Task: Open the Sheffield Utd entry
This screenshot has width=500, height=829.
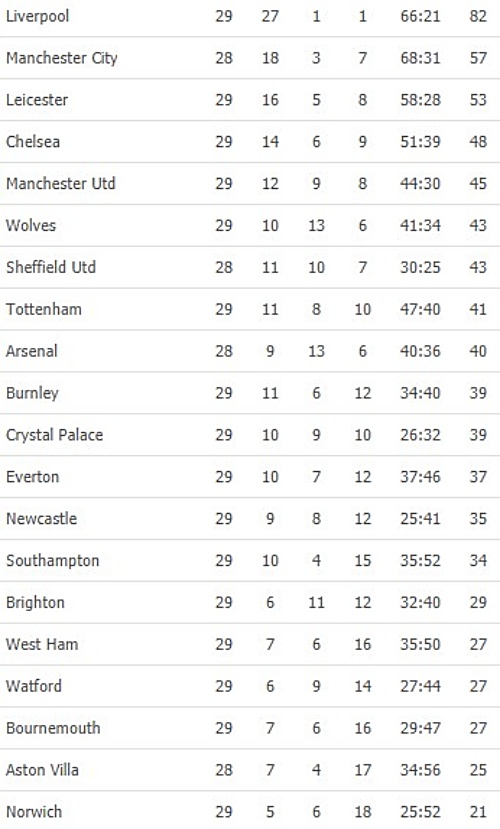Action: pos(51,267)
